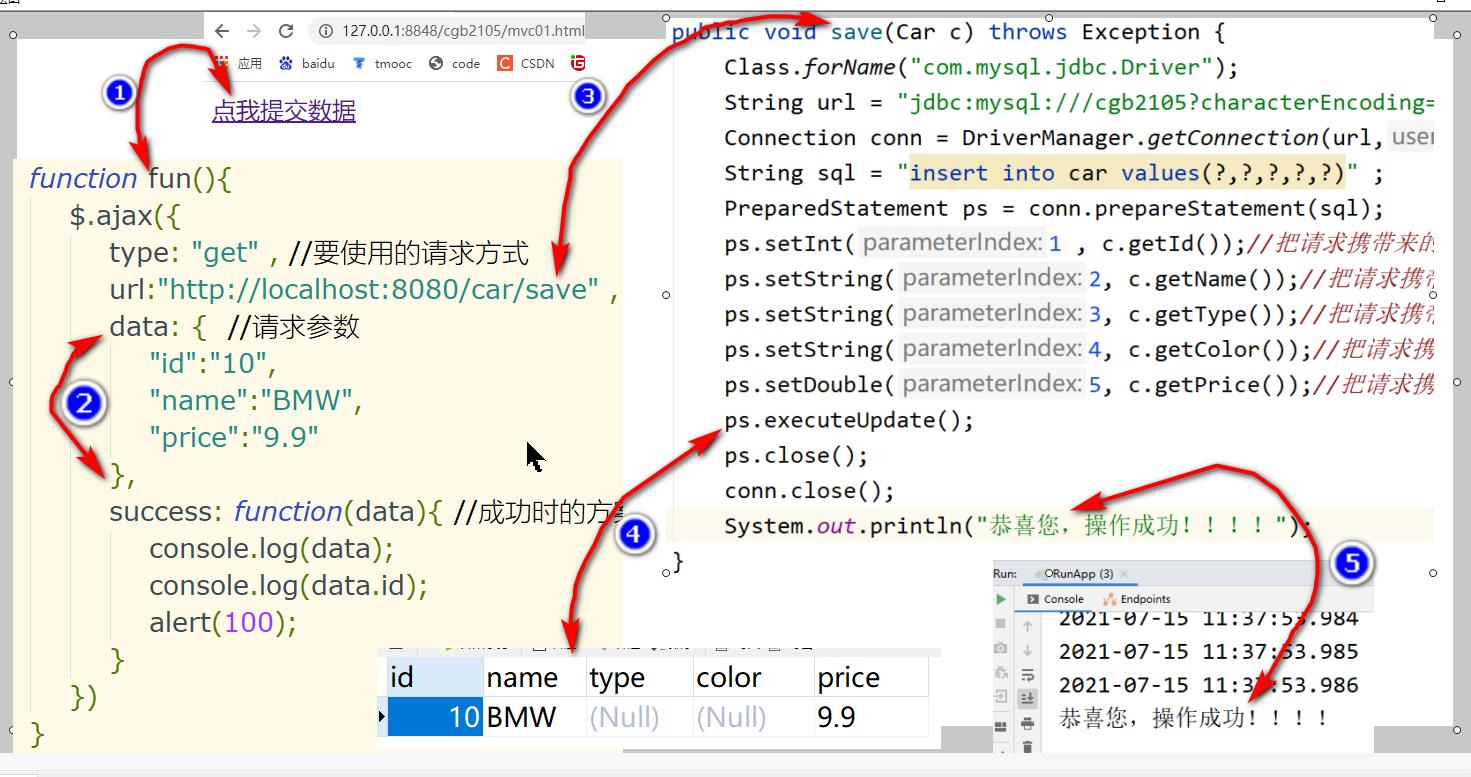Switch to the Console tab

pyautogui.click(x=1056, y=599)
